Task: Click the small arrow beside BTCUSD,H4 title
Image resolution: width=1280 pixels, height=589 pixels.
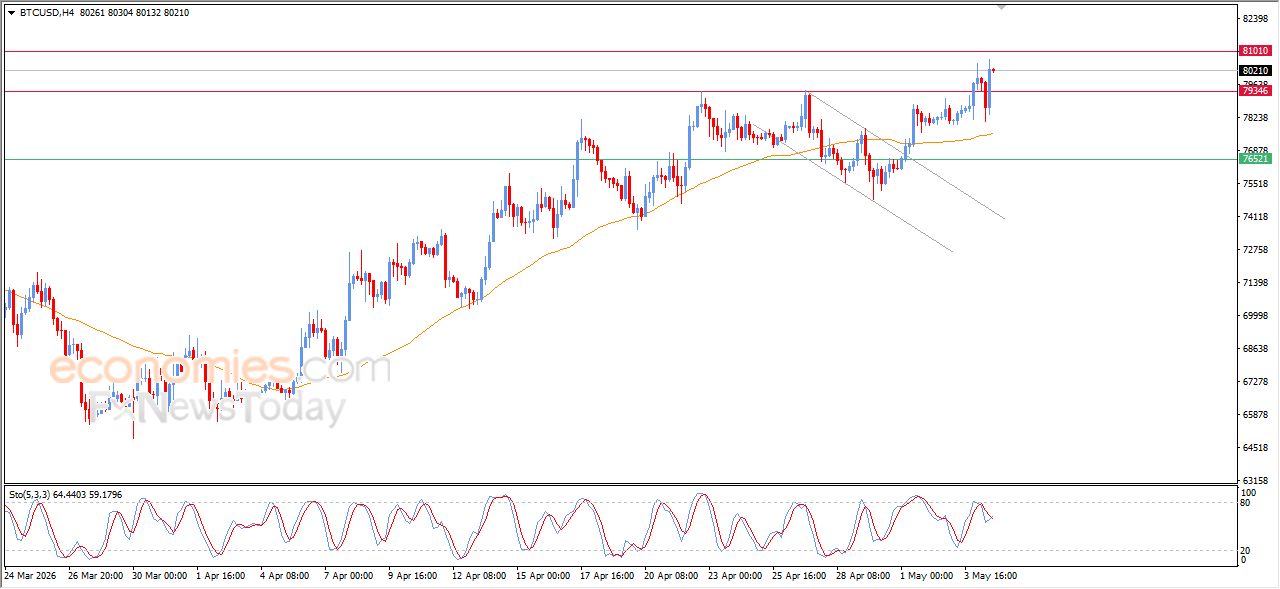Action: pyautogui.click(x=11, y=13)
